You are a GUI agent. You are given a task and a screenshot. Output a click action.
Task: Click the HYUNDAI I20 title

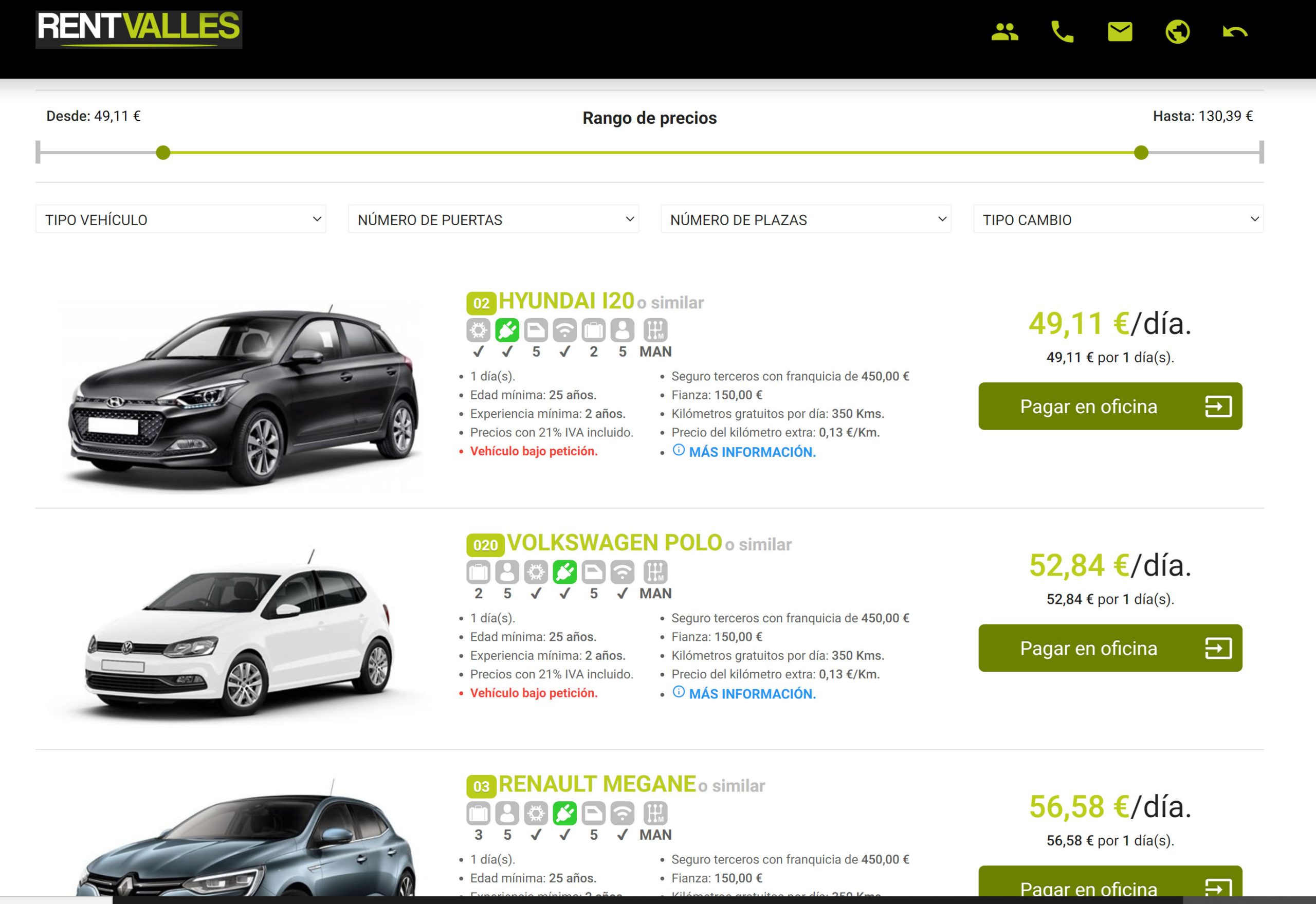pos(566,301)
